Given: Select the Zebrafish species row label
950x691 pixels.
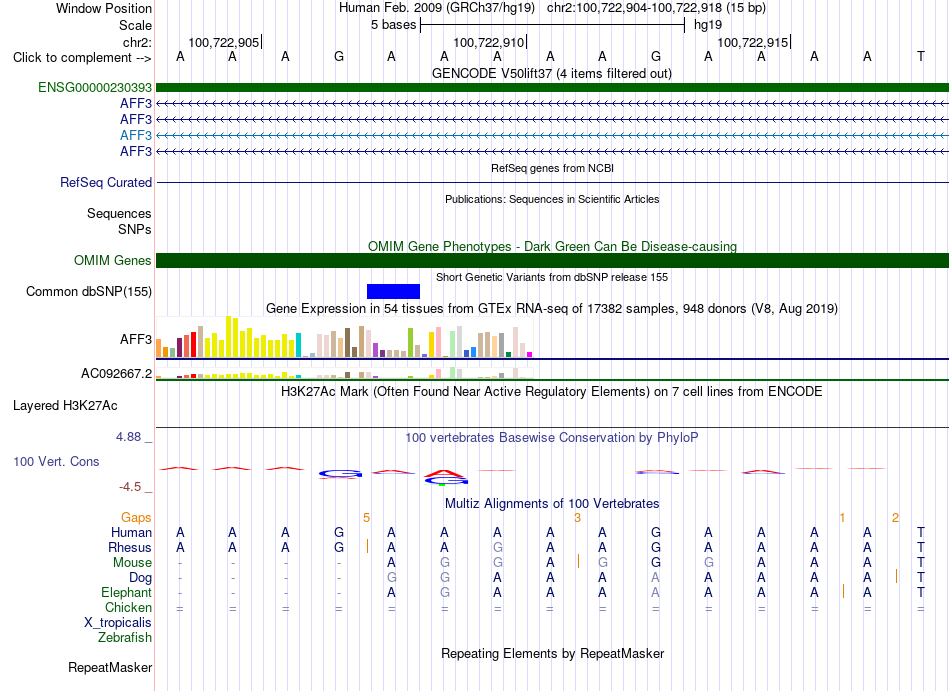Looking at the screenshot, I should (125, 638).
